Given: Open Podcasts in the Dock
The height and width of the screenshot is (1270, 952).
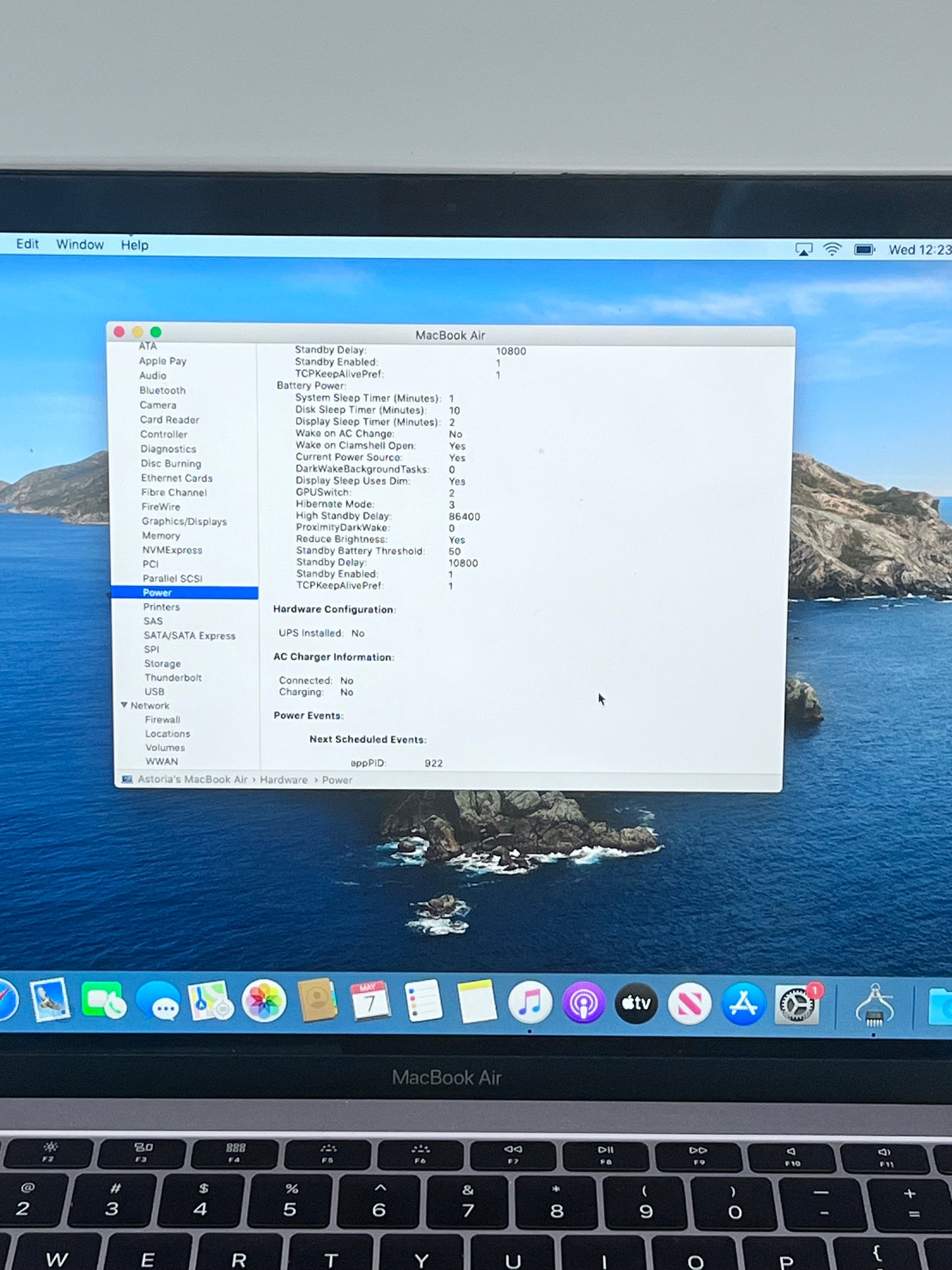Looking at the screenshot, I should click(583, 1004).
